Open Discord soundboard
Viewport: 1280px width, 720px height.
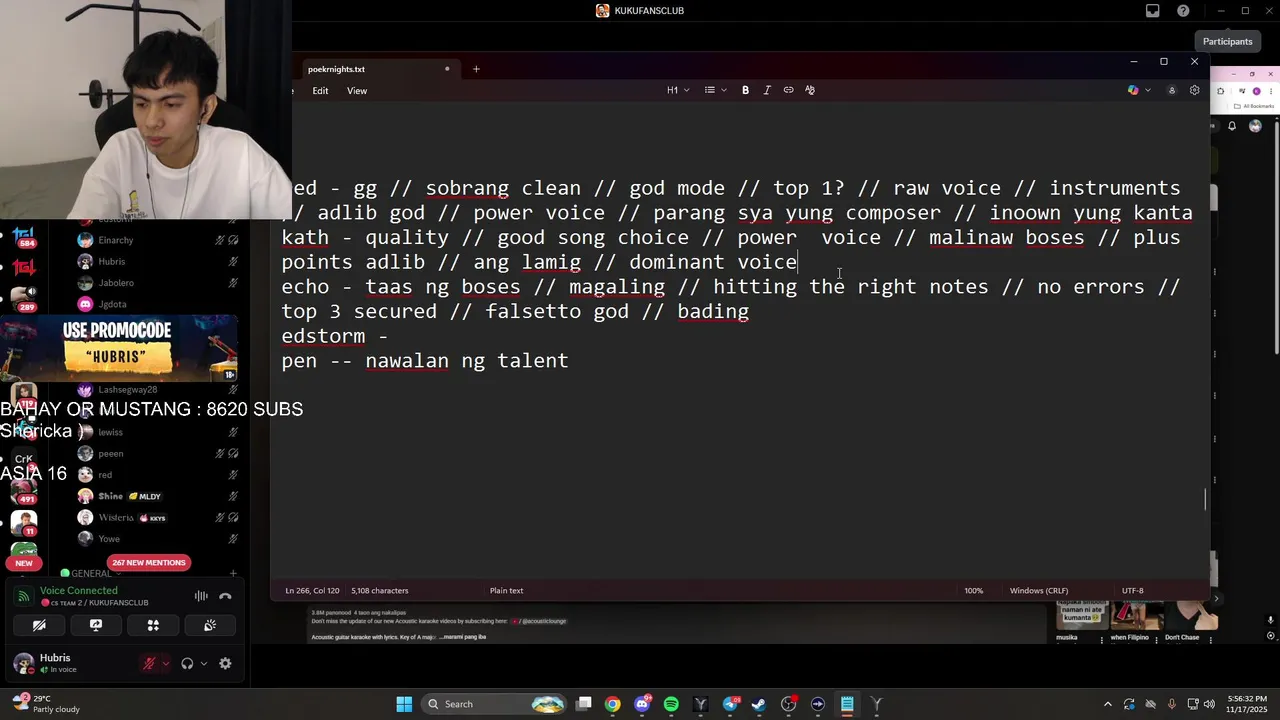210,625
